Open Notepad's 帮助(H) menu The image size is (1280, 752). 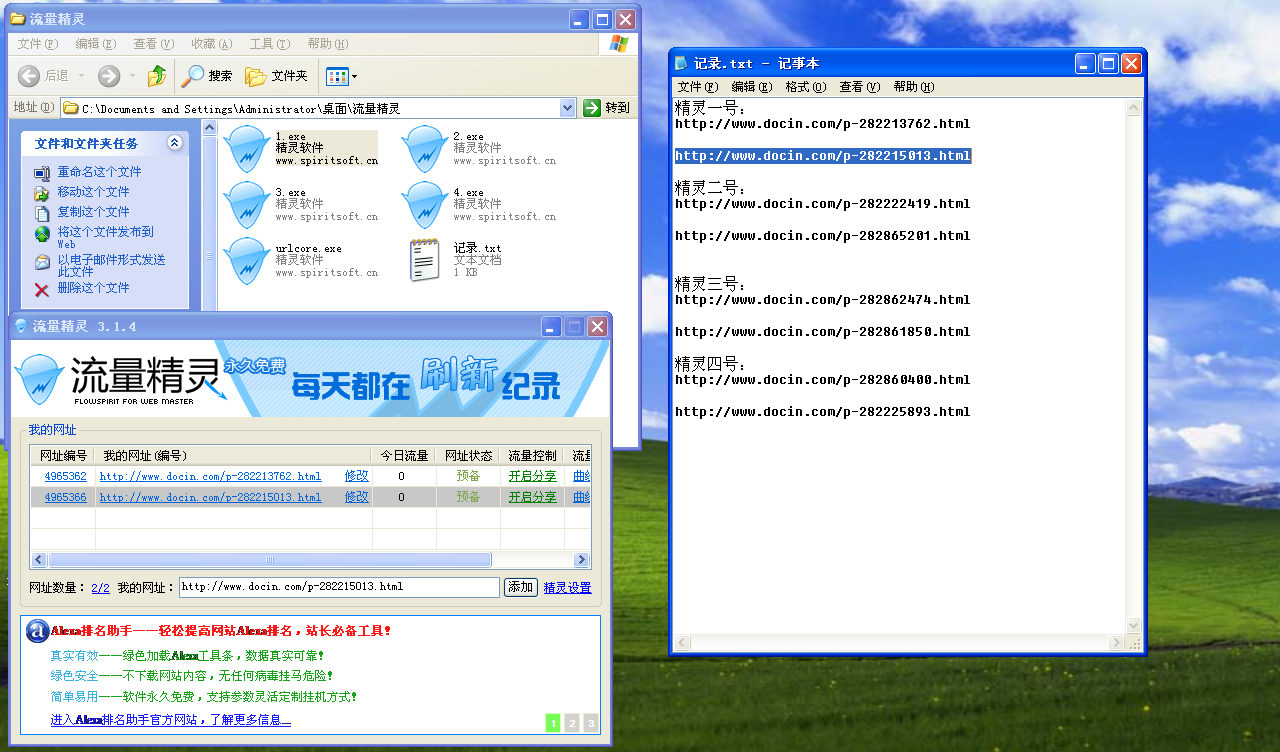pos(913,87)
